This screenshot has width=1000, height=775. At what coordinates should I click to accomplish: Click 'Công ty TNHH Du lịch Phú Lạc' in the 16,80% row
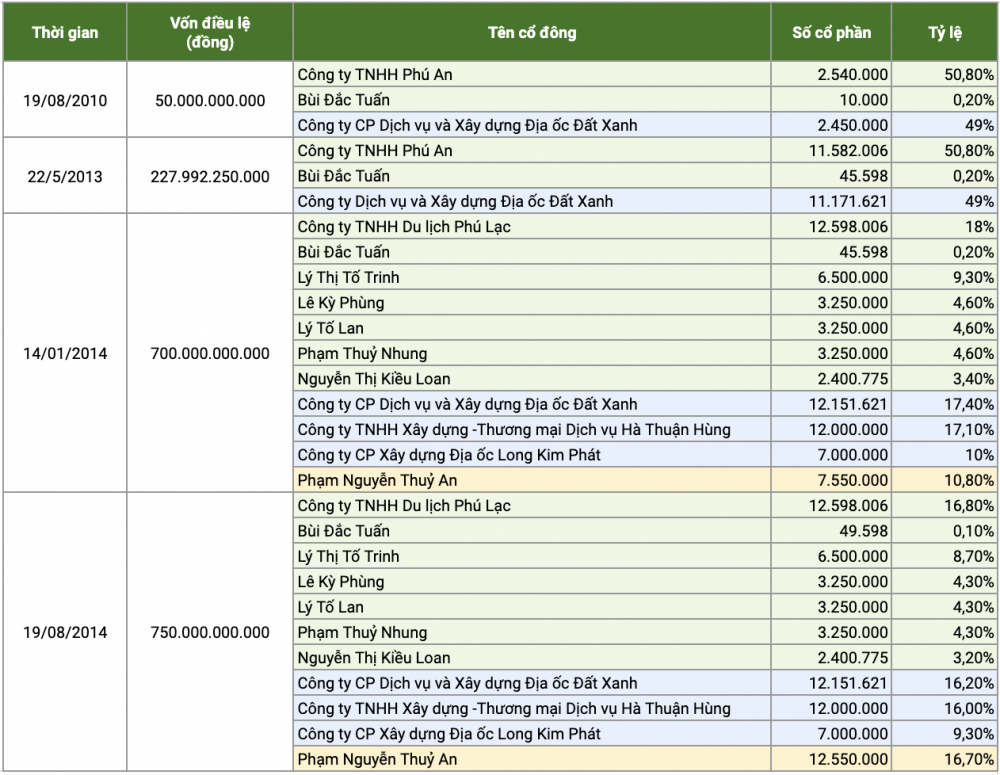point(404,506)
